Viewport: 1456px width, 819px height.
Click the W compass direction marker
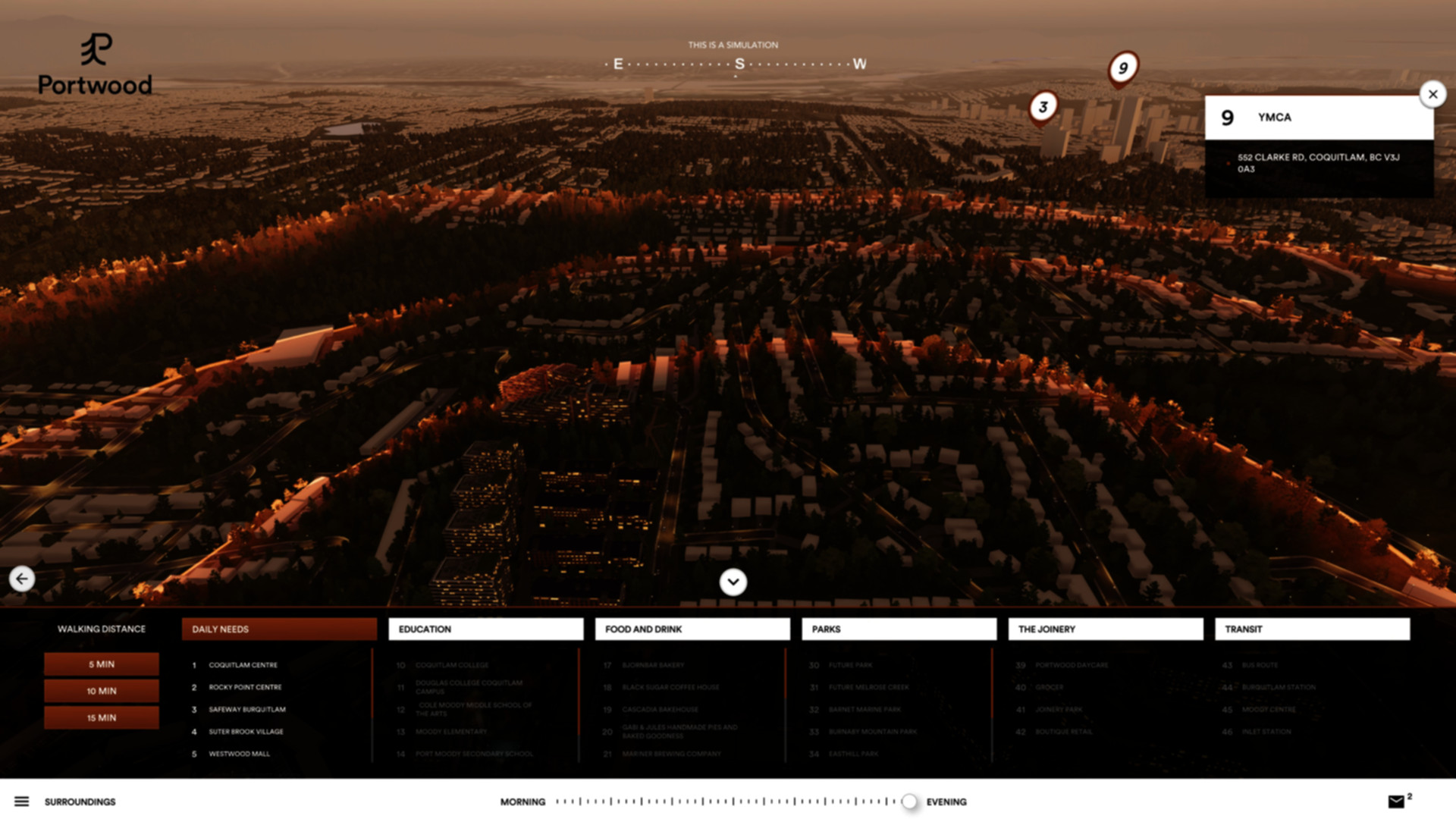(859, 64)
